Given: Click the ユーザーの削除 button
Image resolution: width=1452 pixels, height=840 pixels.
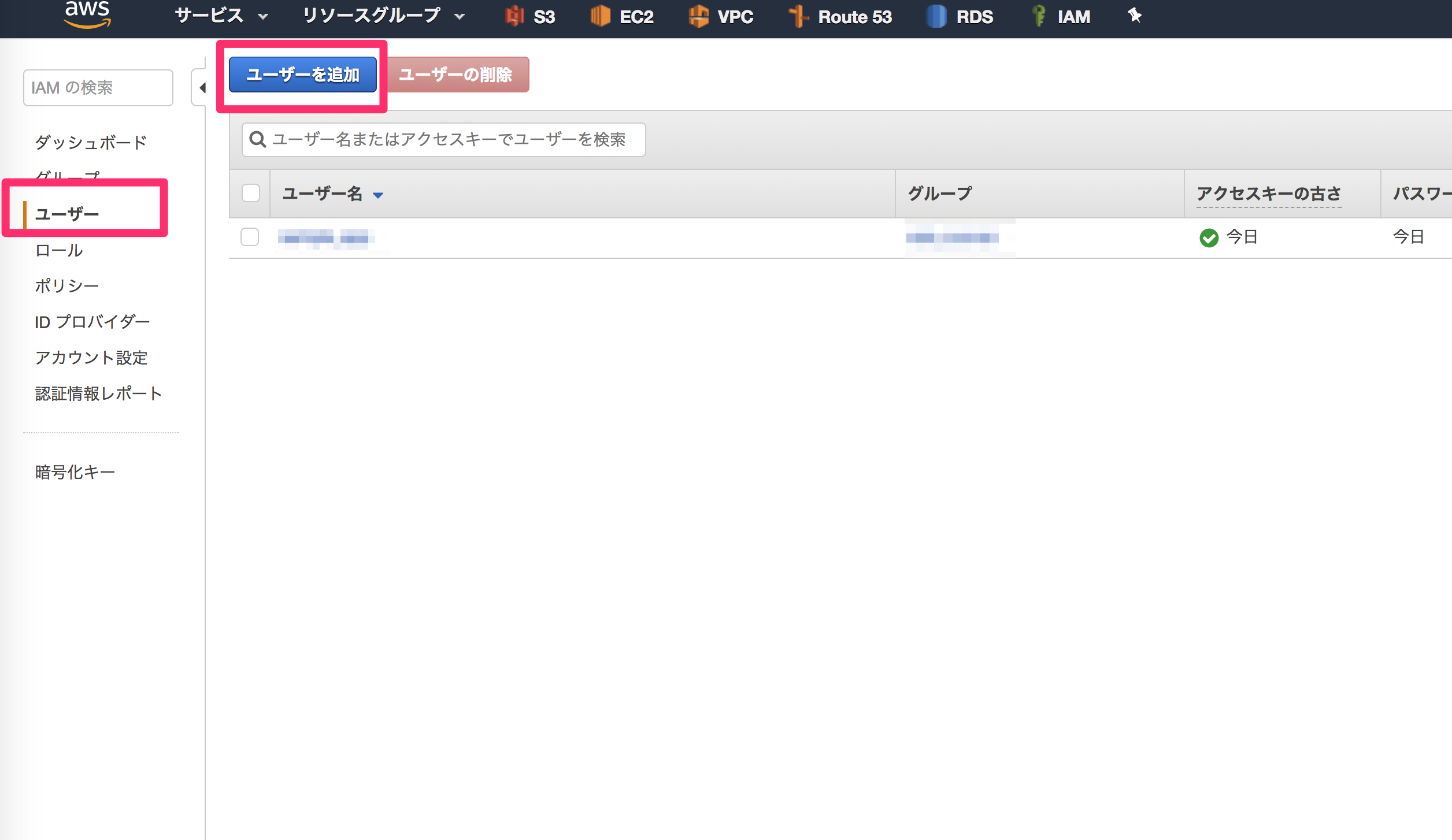Looking at the screenshot, I should tap(455, 75).
